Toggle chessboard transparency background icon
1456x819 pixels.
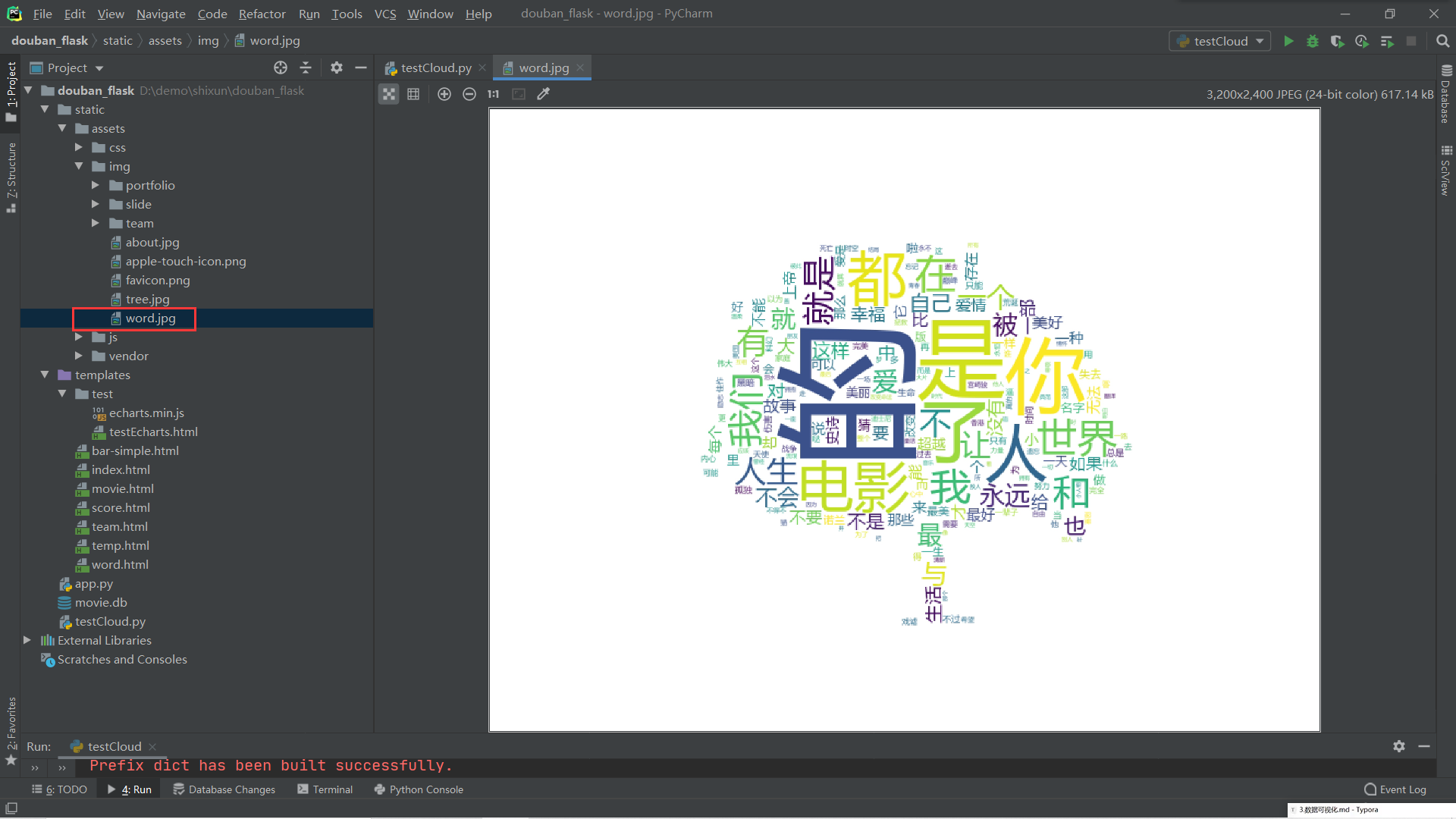coord(388,94)
